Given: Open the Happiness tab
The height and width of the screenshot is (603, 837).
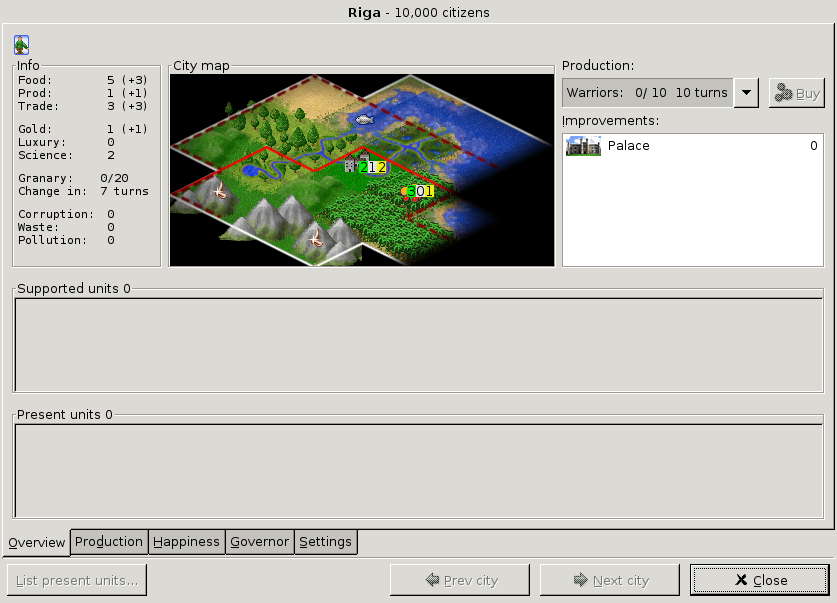Looking at the screenshot, I should pyautogui.click(x=186, y=542).
